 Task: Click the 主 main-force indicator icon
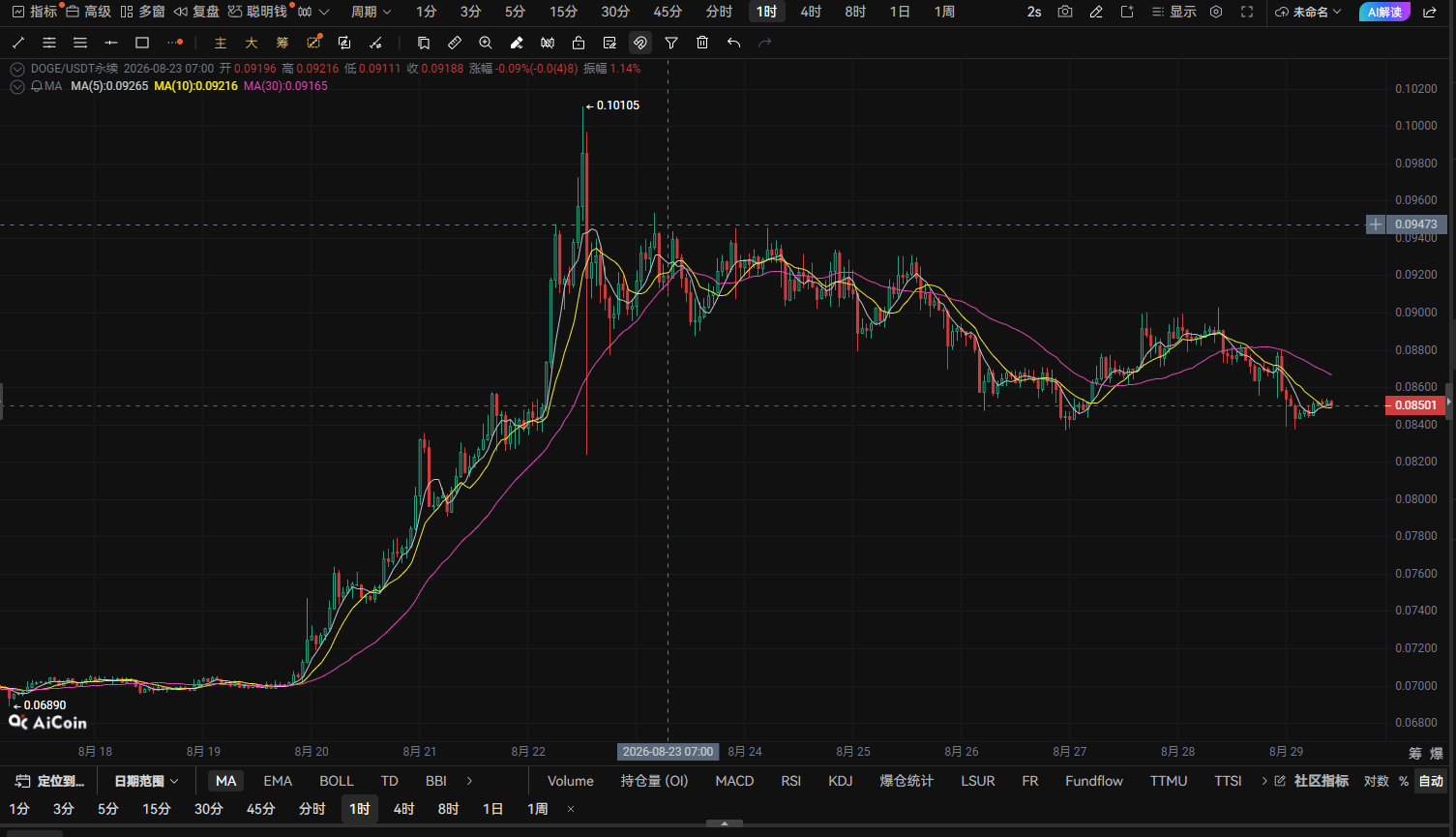click(x=221, y=43)
